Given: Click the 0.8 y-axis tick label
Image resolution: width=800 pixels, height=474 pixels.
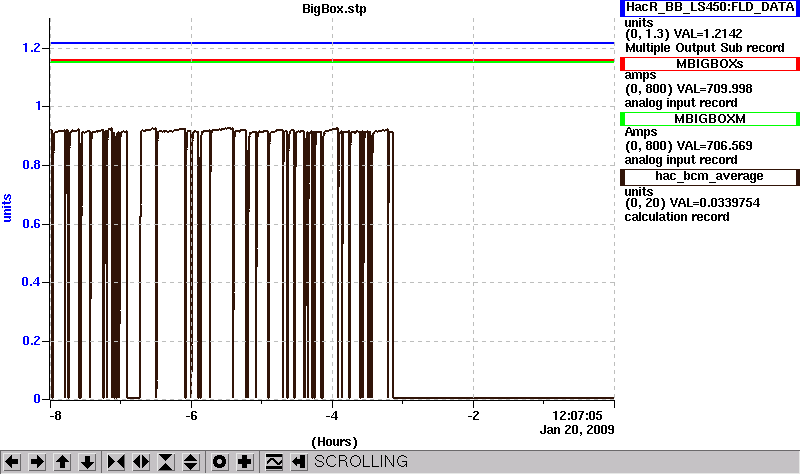Looking at the screenshot, I should click(31, 165).
